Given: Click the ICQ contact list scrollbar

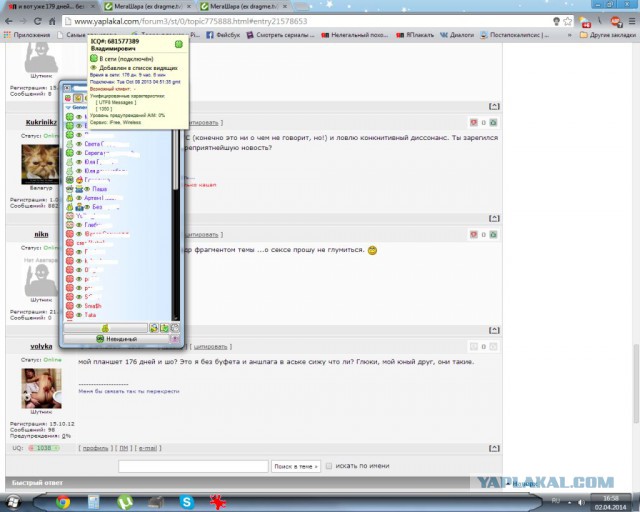Looking at the screenshot, I should [x=176, y=159].
